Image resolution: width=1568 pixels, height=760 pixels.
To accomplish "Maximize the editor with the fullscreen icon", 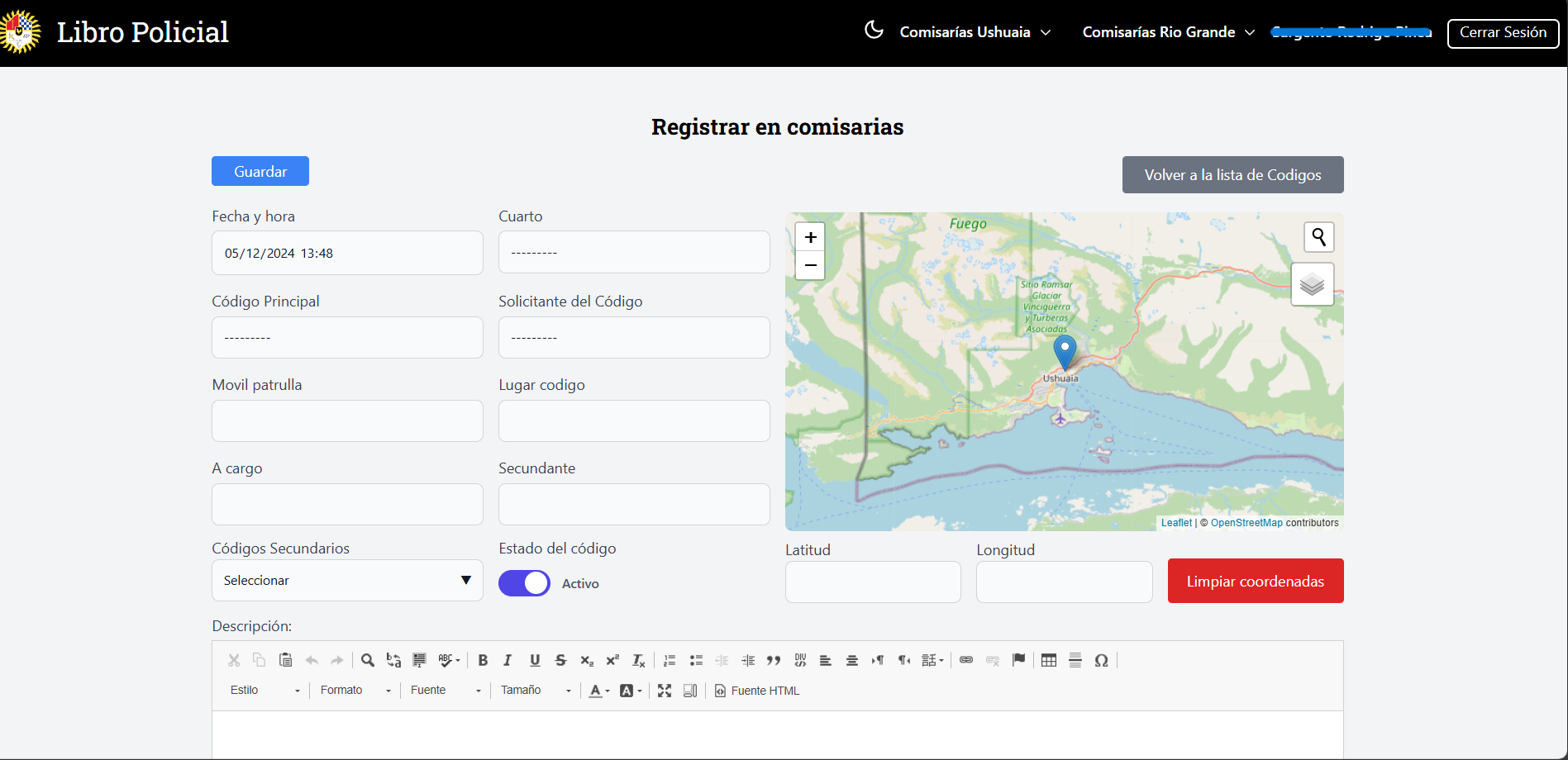I will click(665, 691).
